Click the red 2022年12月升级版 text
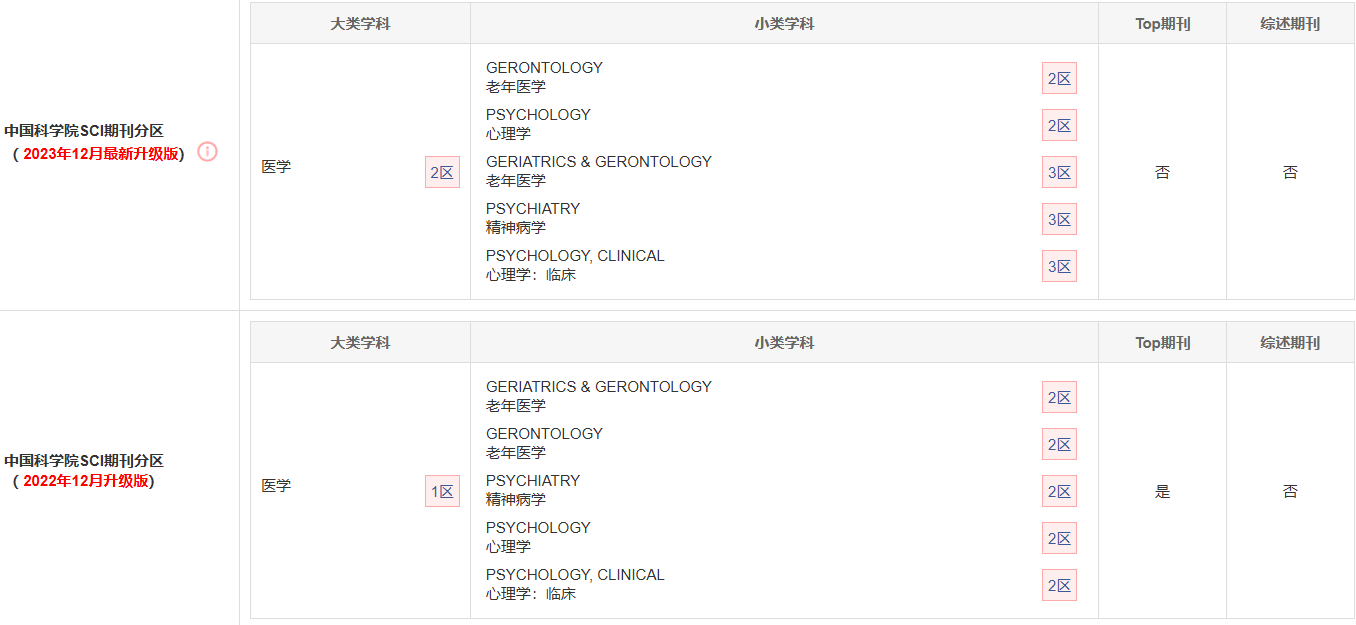The image size is (1356, 625). pyautogui.click(x=86, y=481)
